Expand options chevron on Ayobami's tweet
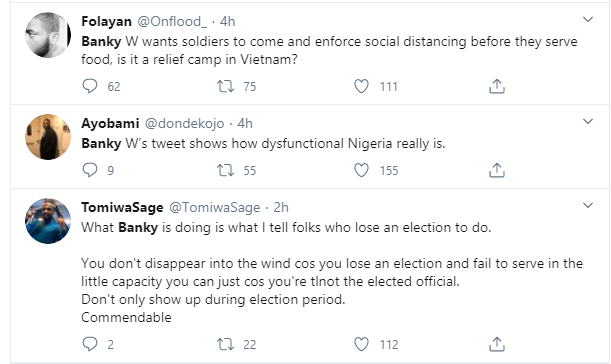 click(x=588, y=121)
